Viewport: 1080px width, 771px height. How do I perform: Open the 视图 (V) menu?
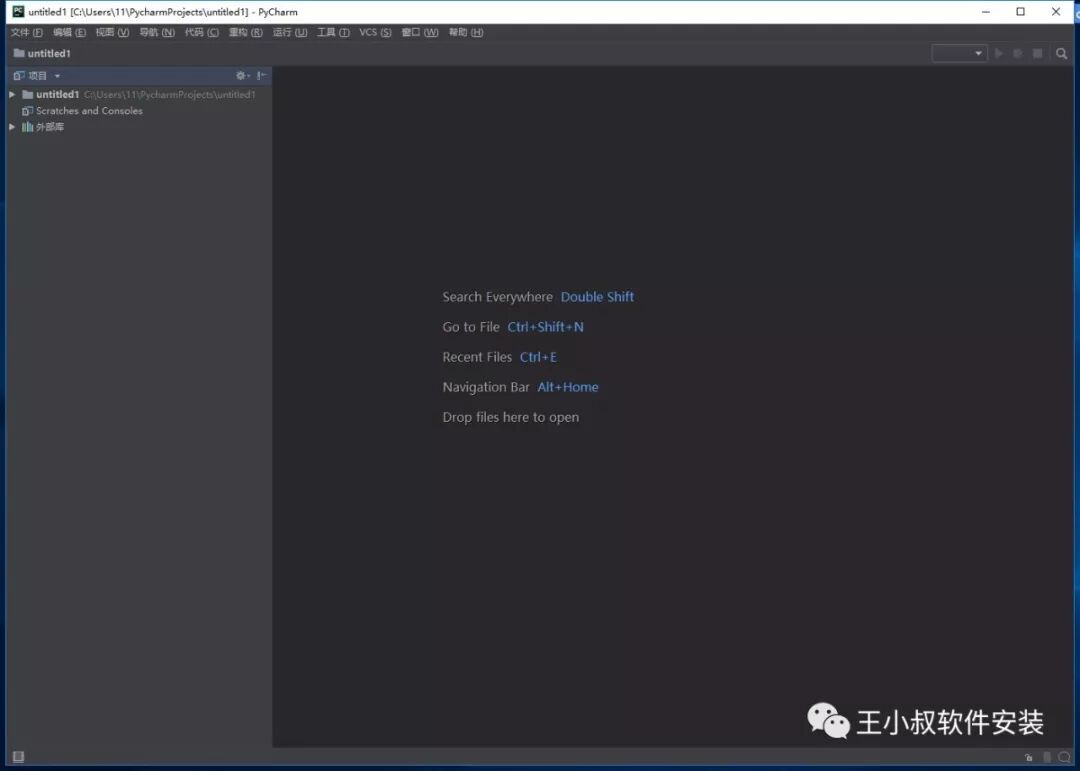[x=112, y=32]
